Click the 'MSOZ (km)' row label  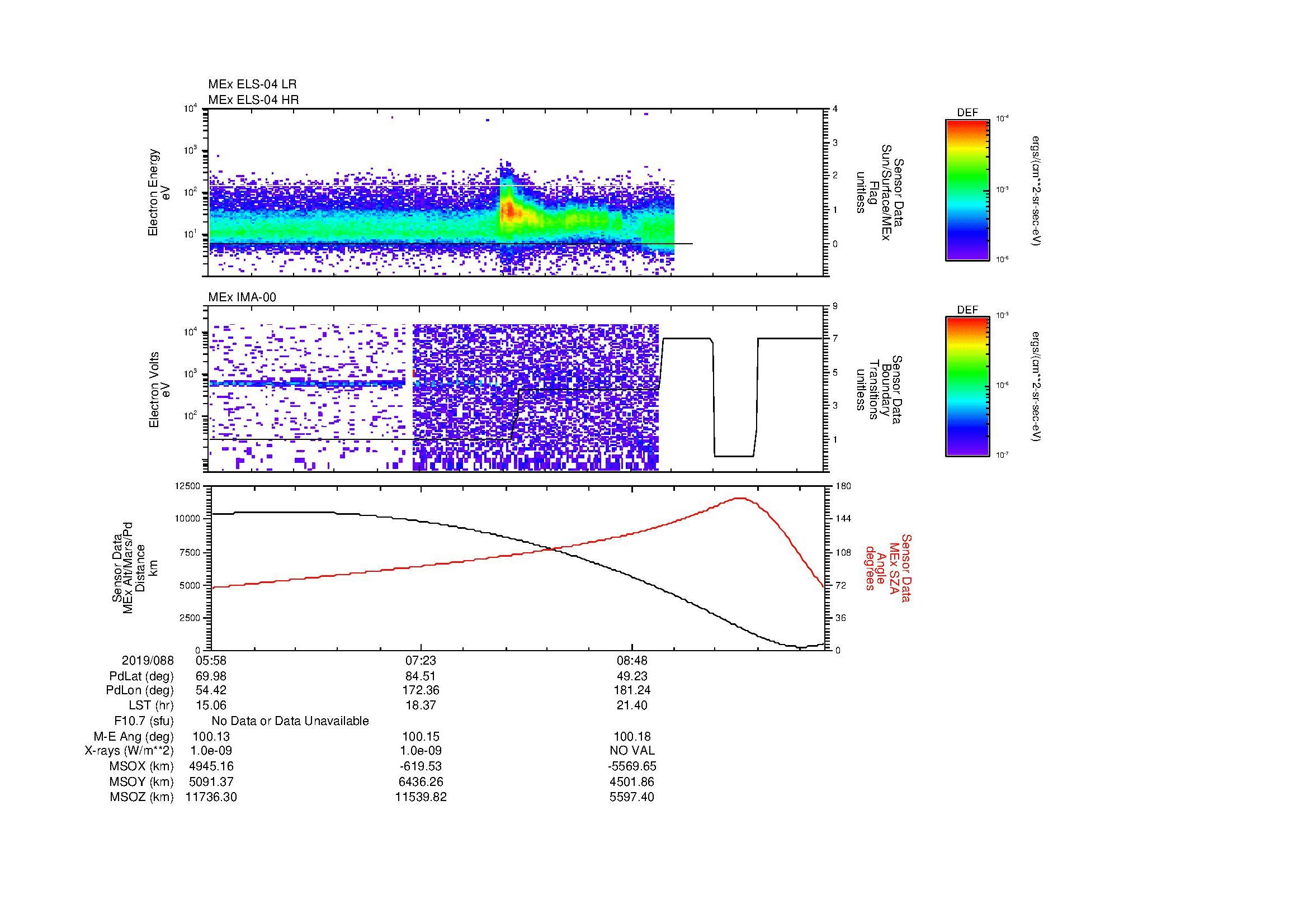coord(141,797)
